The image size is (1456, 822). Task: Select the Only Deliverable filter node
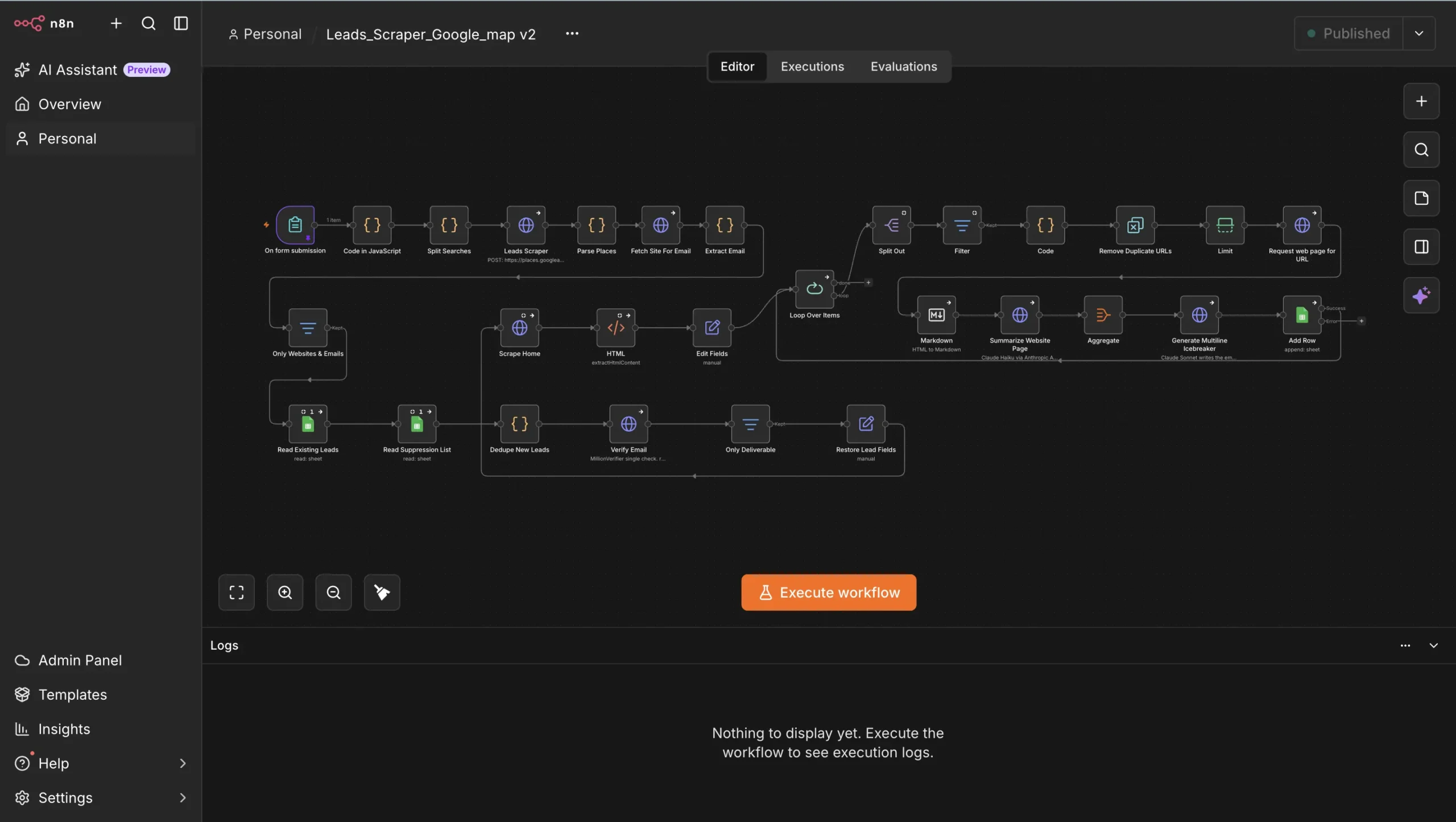[x=750, y=424]
